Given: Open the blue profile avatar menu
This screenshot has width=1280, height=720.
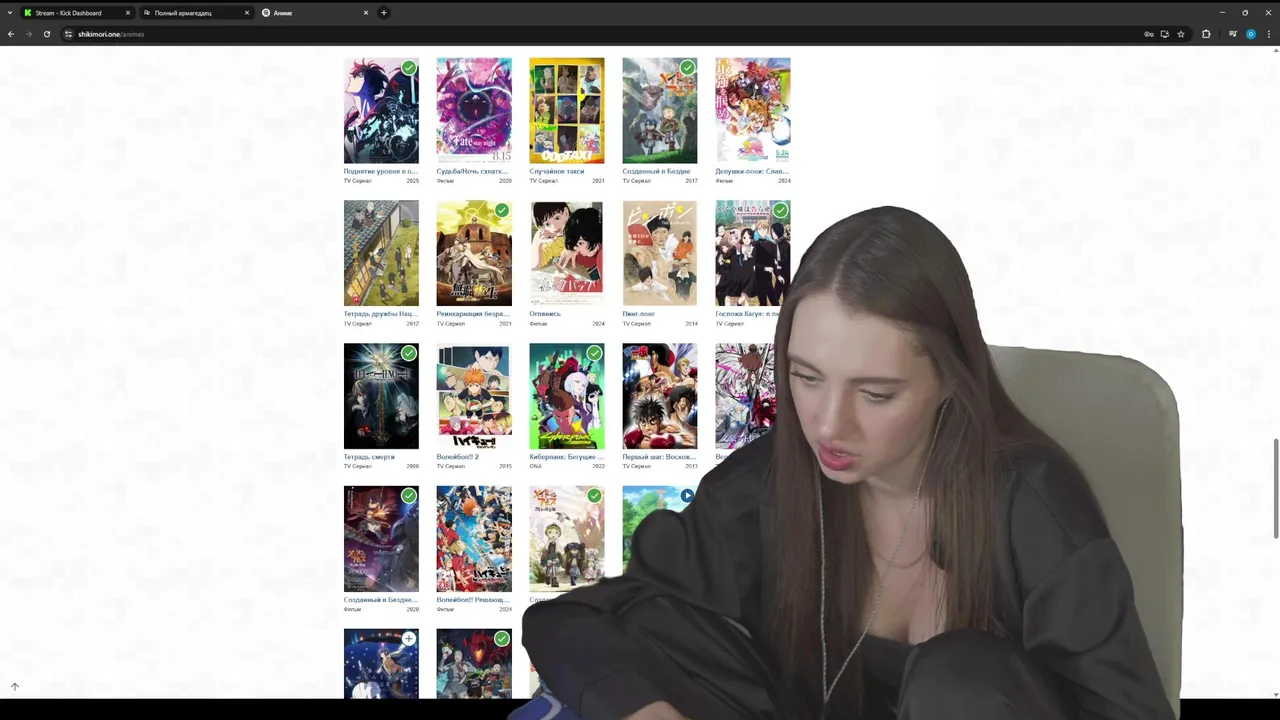Looking at the screenshot, I should 1250,34.
